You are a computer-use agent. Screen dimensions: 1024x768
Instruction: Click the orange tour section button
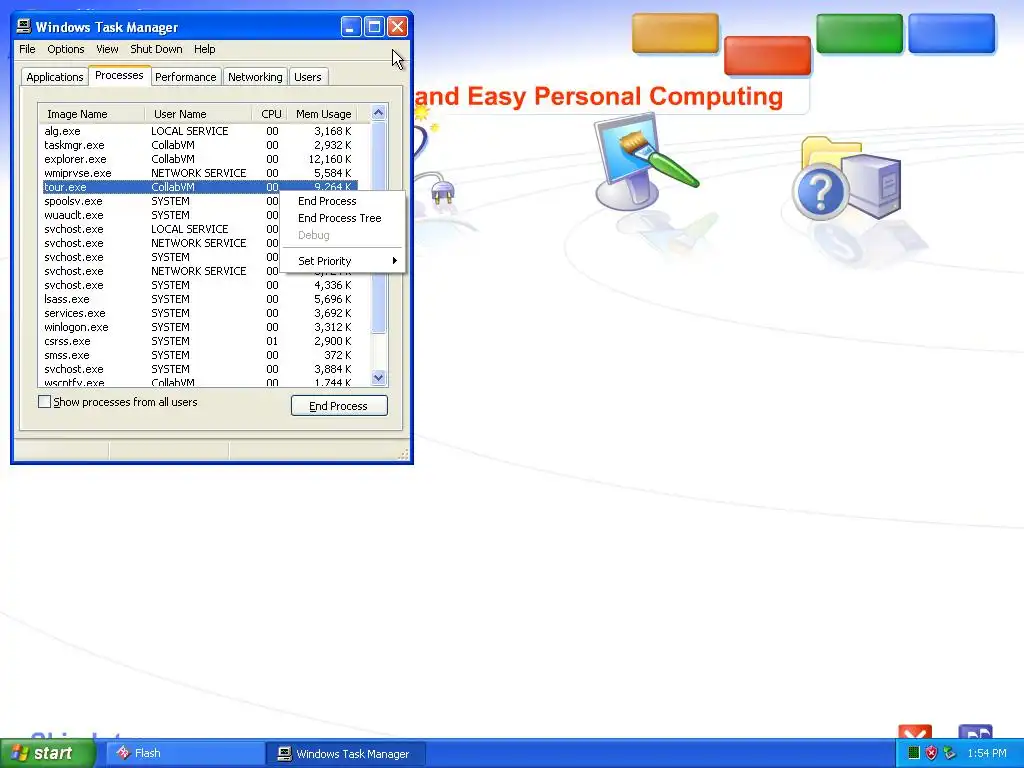[675, 33]
